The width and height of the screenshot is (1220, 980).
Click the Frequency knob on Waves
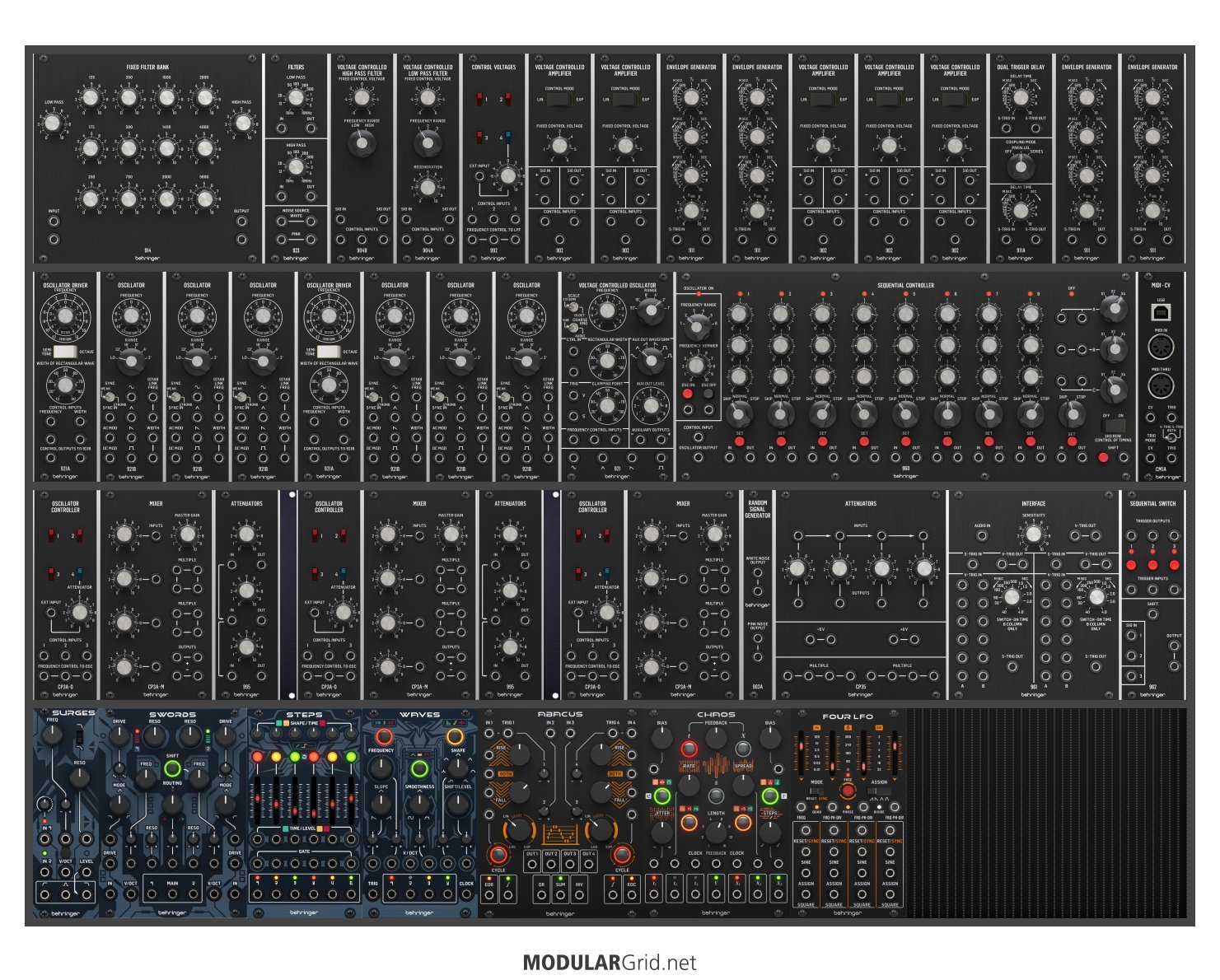pos(381,768)
